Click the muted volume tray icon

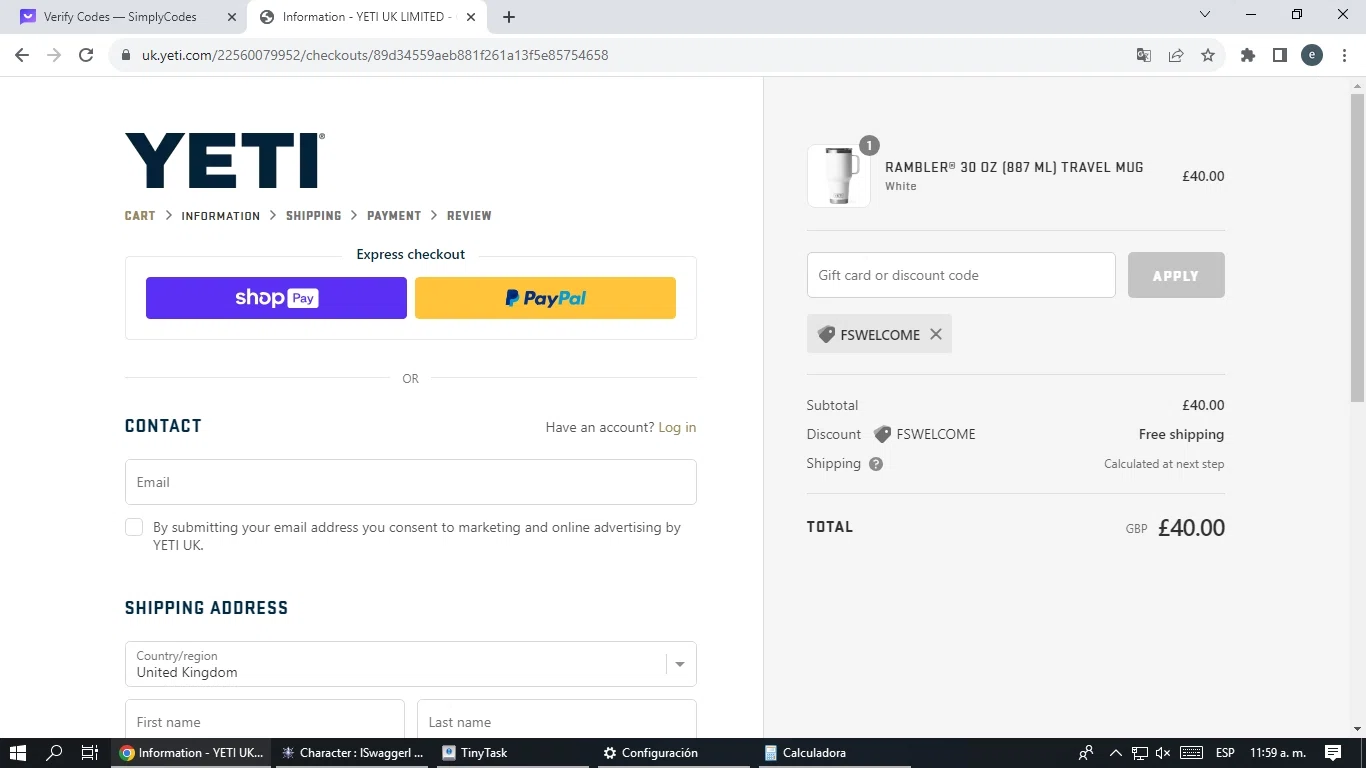point(1163,753)
